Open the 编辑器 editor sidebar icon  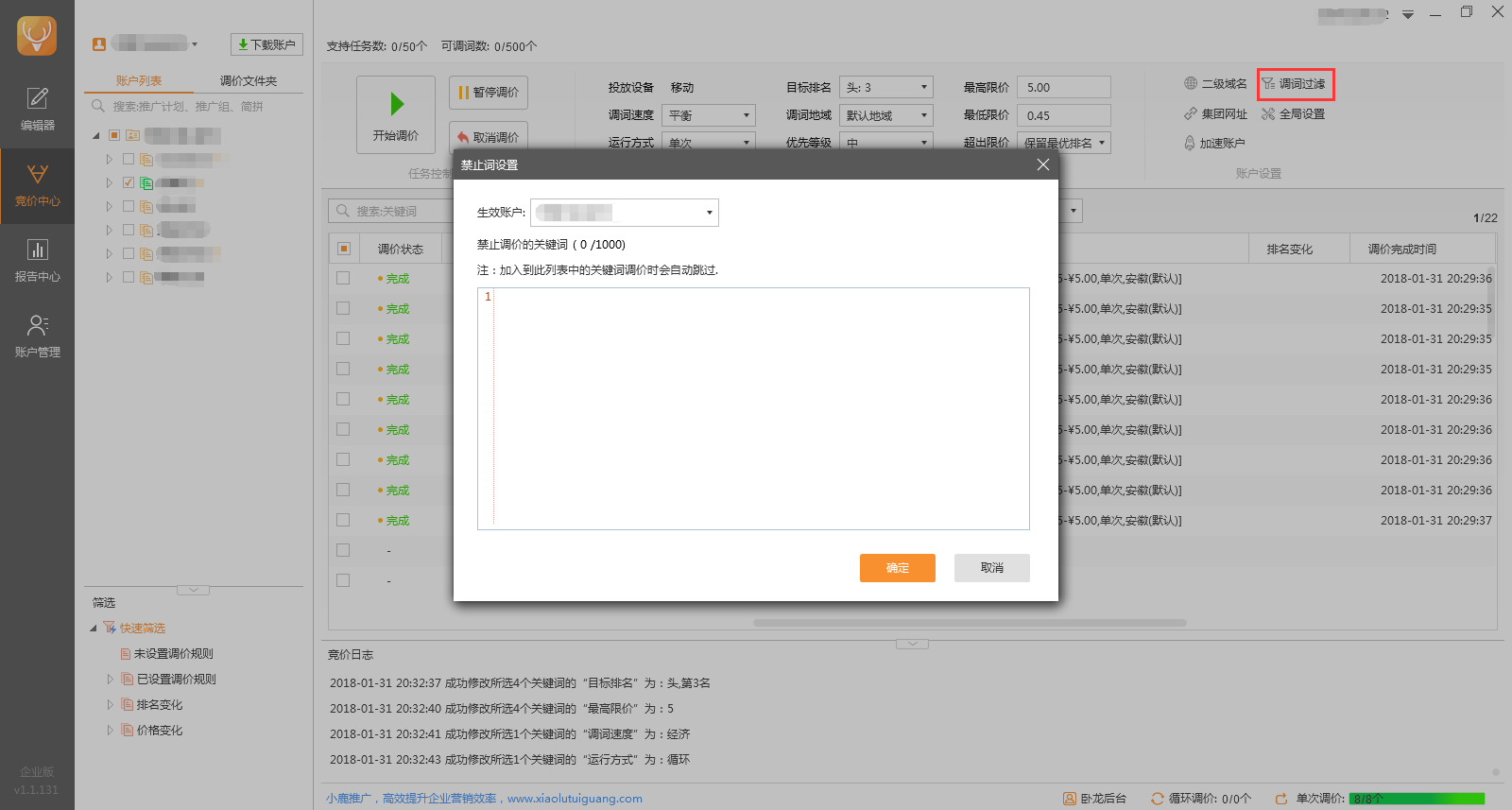coord(37,110)
